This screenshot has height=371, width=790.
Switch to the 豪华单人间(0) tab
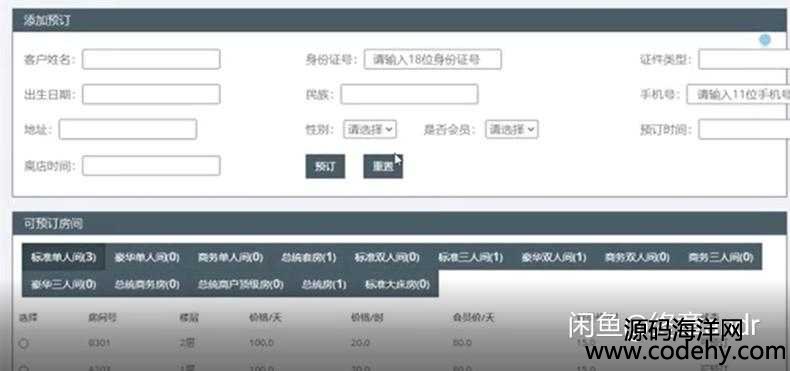tap(147, 257)
